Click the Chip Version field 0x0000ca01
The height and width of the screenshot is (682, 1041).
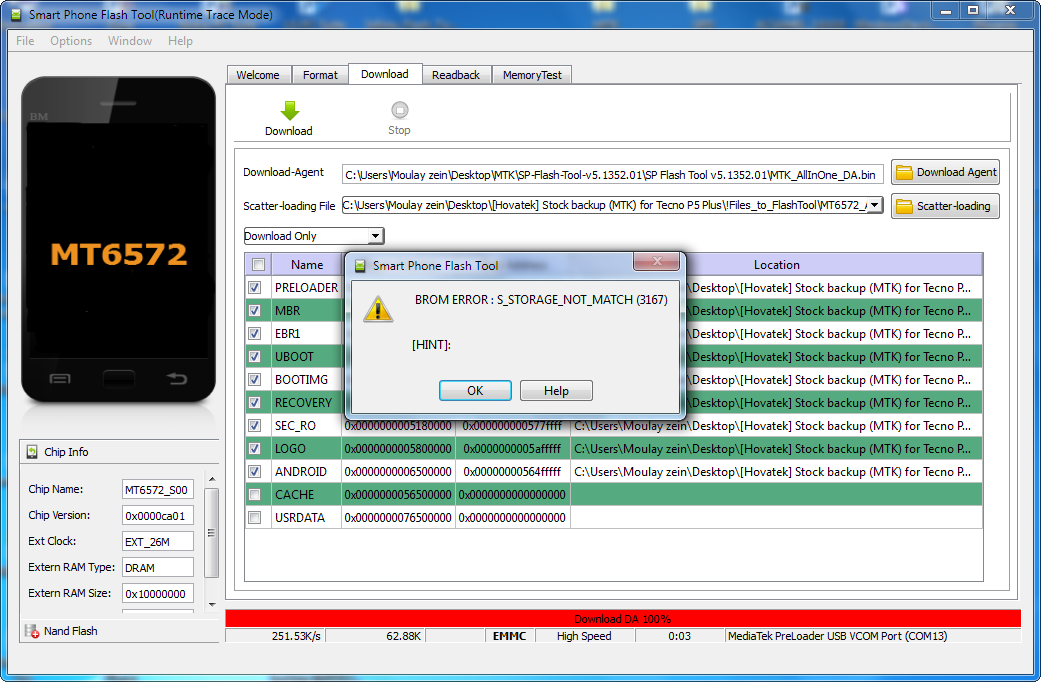click(x=158, y=515)
